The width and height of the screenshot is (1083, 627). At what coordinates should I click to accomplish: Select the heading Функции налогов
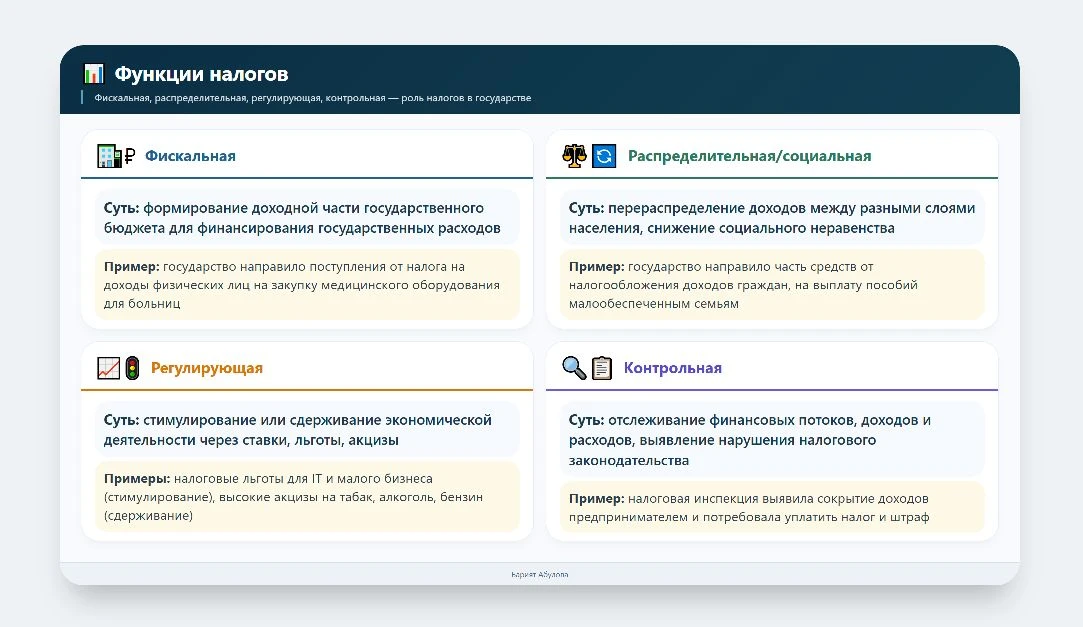[202, 74]
